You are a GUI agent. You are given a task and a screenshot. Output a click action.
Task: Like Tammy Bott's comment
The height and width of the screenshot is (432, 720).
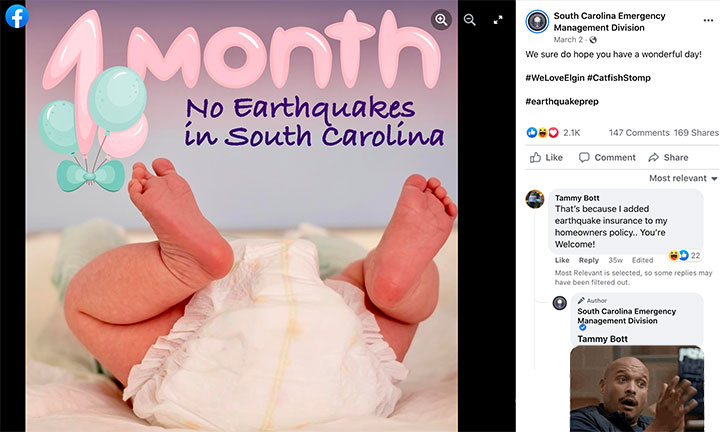coord(562,260)
